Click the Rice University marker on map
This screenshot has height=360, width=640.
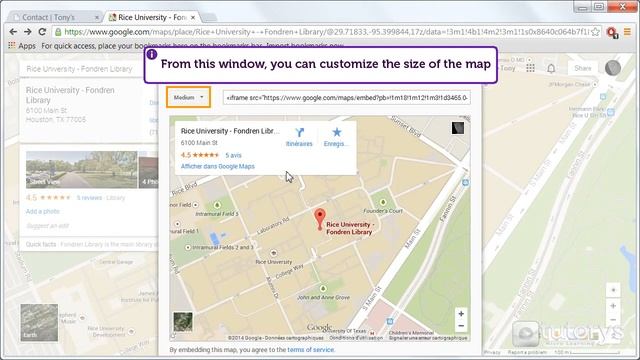(x=273, y=253)
